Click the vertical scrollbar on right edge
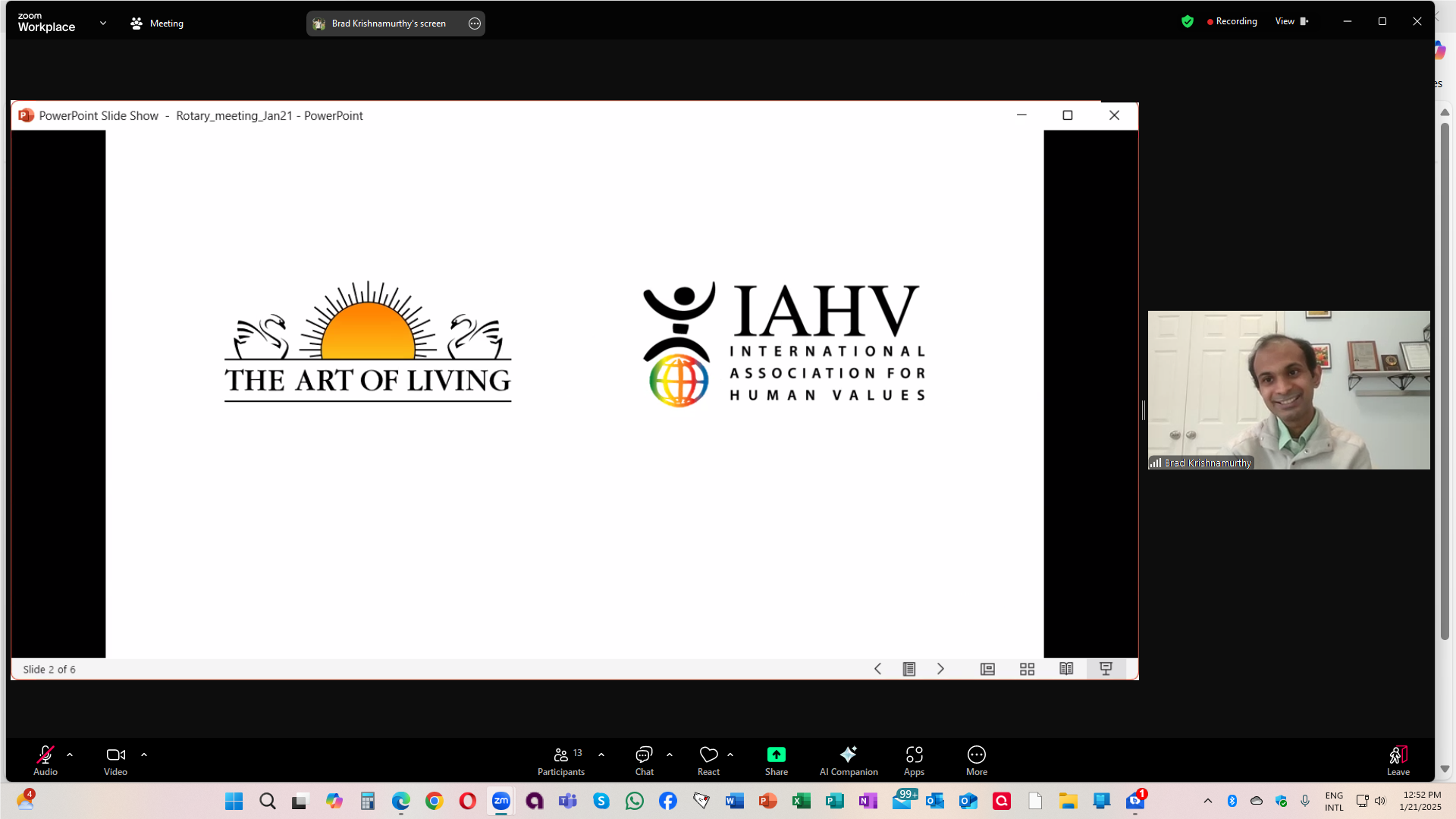 (x=1445, y=379)
